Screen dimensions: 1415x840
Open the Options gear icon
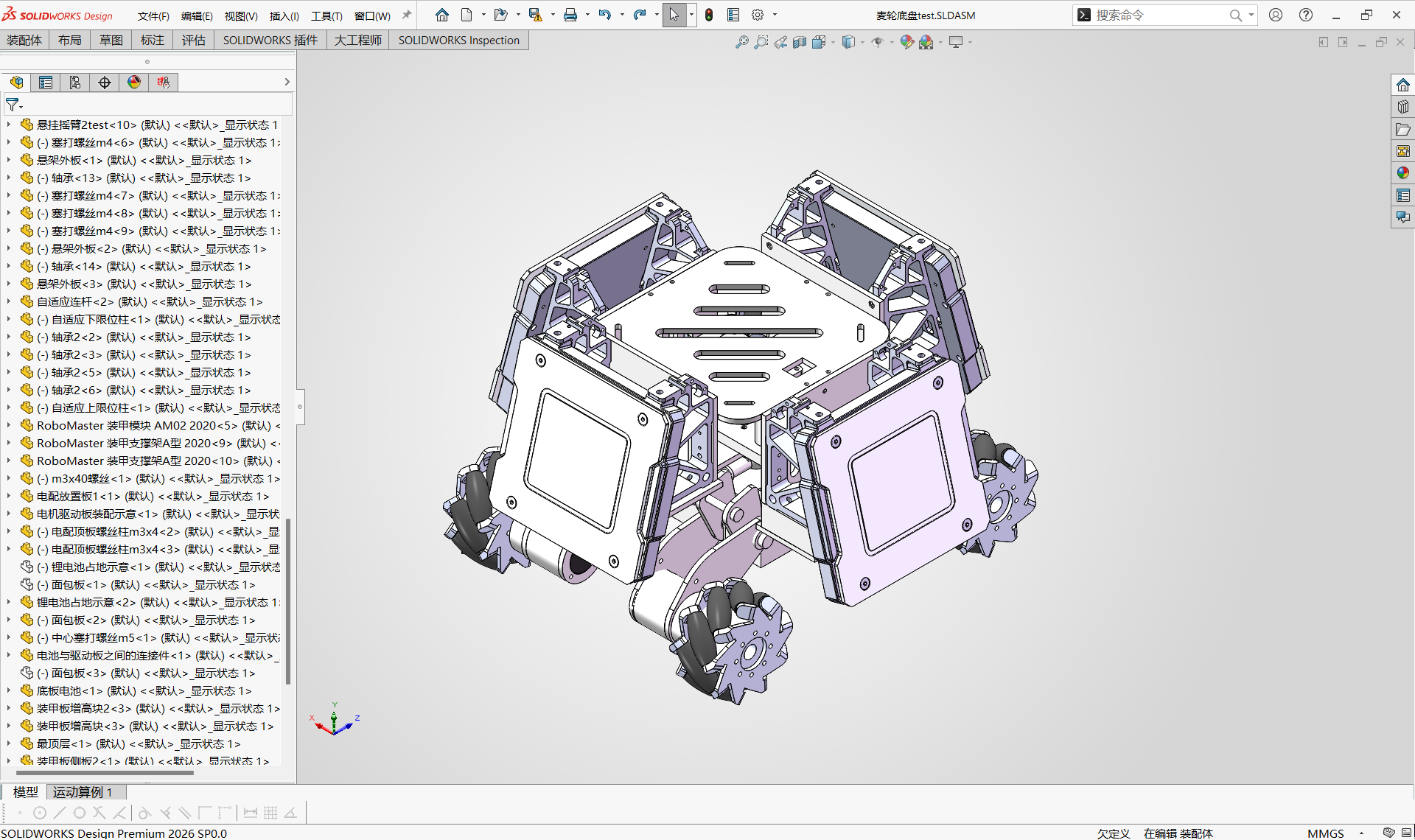click(x=758, y=15)
